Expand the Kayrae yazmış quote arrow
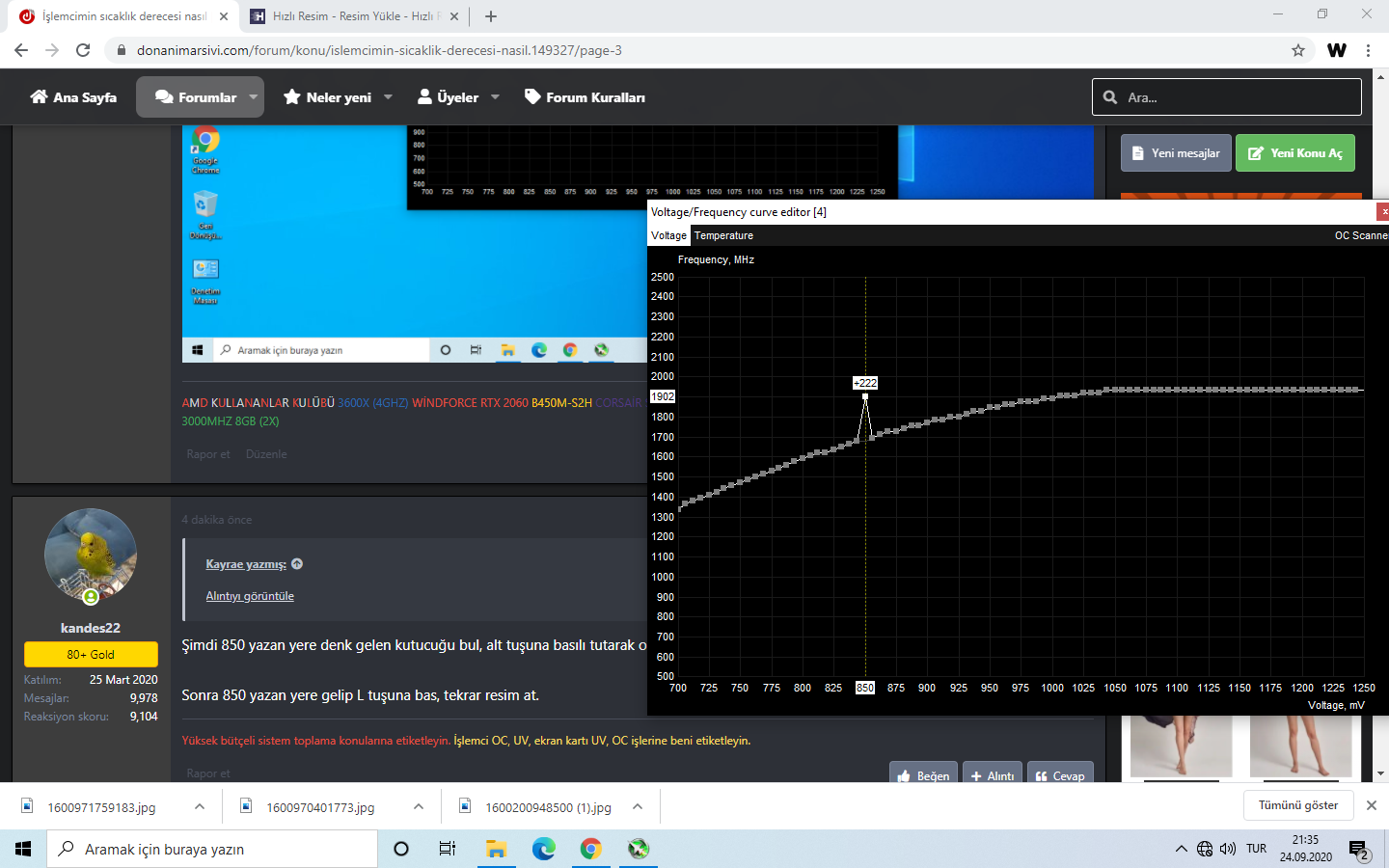Image resolution: width=1389 pixels, height=868 pixels. 297,564
